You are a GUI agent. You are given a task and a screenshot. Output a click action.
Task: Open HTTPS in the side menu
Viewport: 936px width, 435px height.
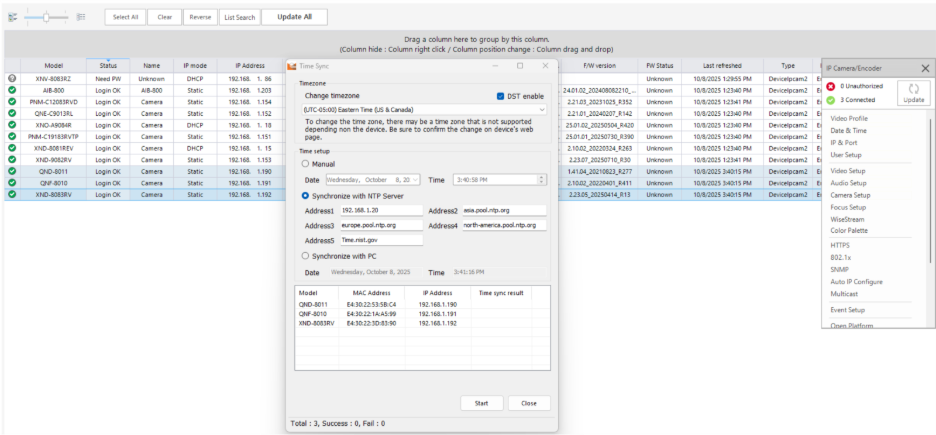[x=840, y=245]
